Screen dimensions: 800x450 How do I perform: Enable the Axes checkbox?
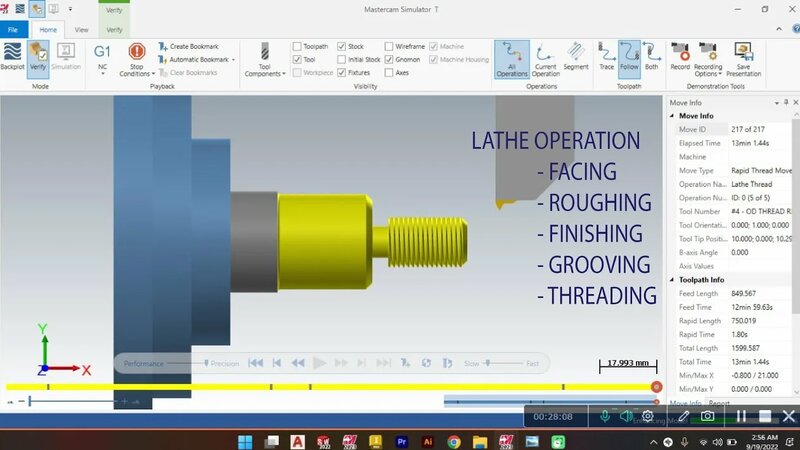click(x=389, y=73)
